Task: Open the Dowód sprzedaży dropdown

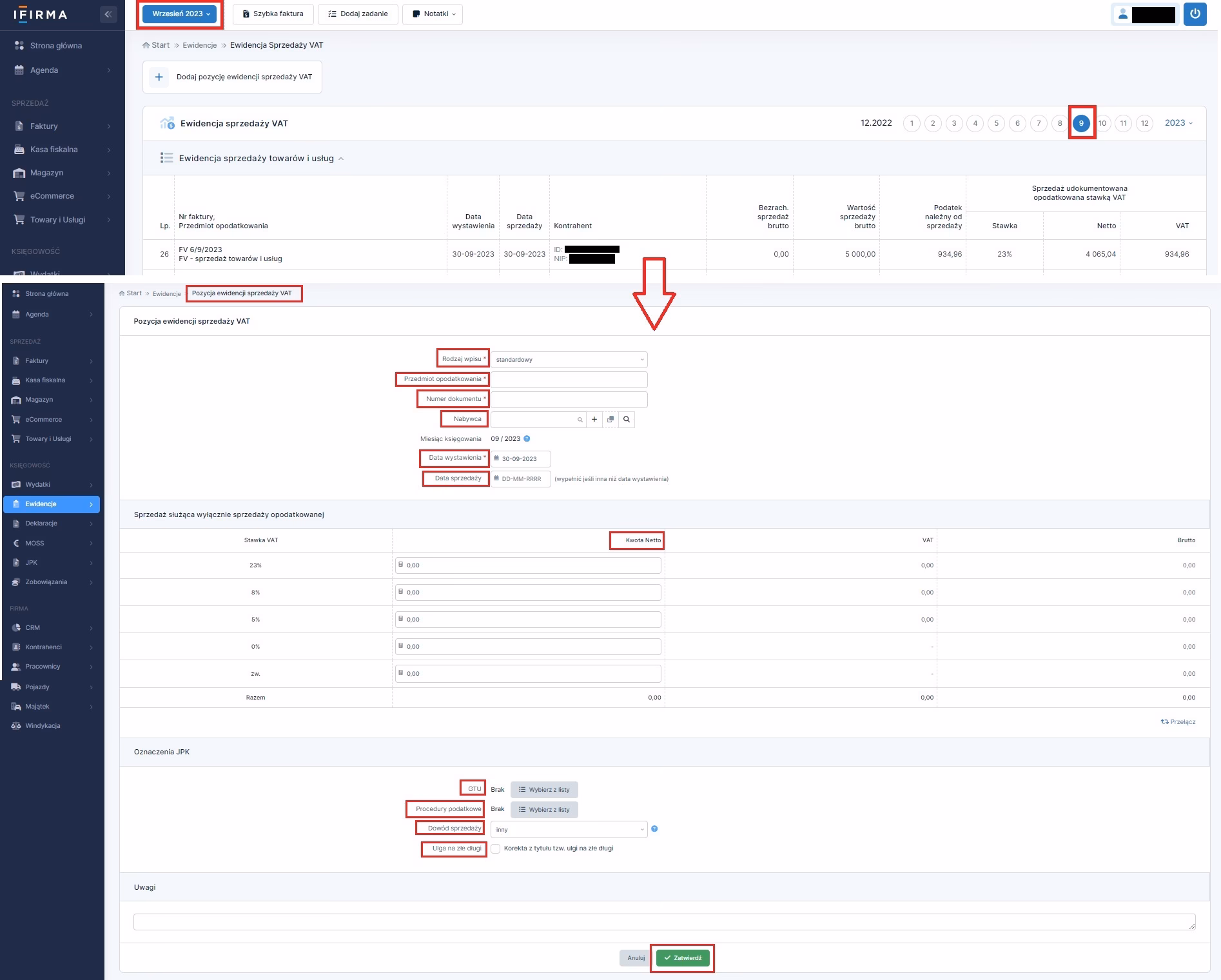Action: coord(569,830)
